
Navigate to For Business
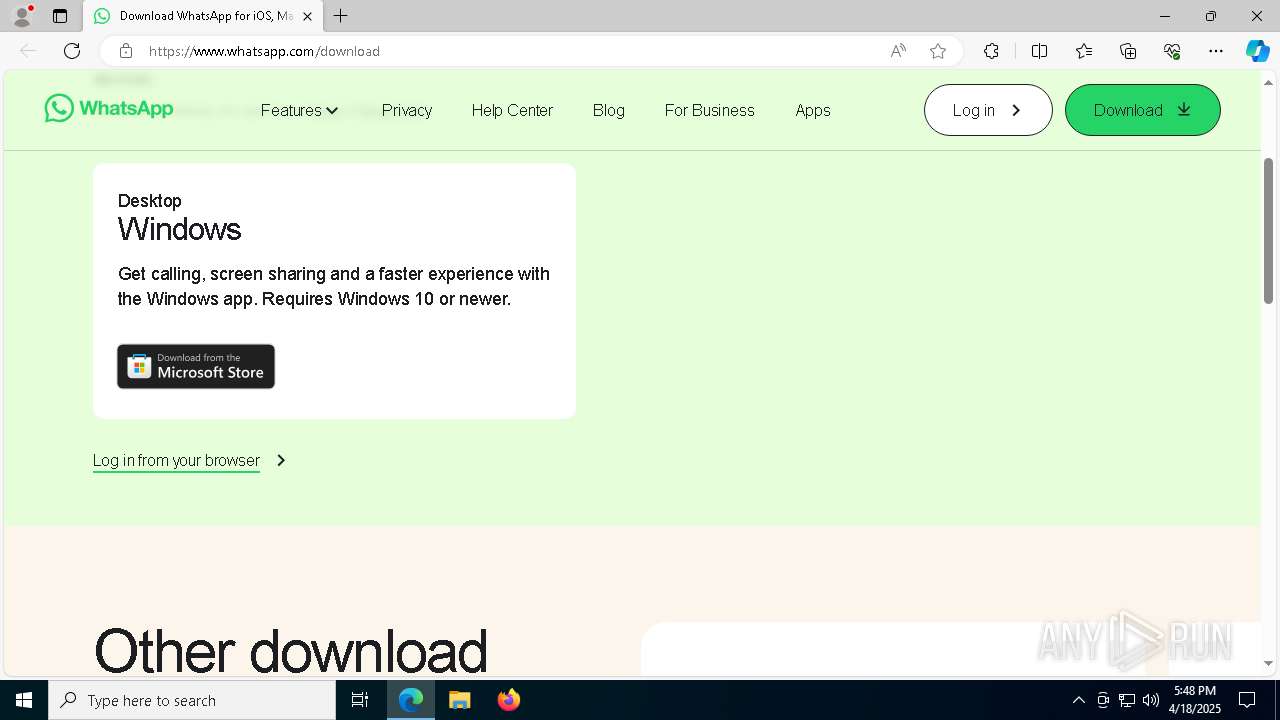point(710,110)
